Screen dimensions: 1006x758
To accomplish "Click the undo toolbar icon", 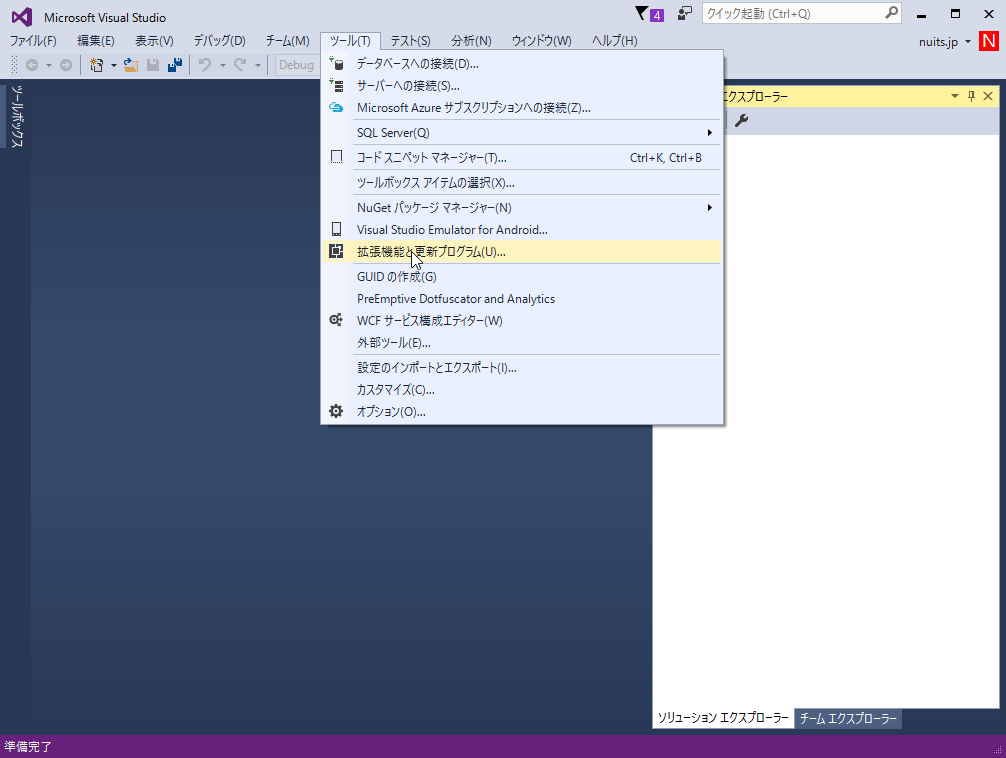I will click(x=205, y=65).
